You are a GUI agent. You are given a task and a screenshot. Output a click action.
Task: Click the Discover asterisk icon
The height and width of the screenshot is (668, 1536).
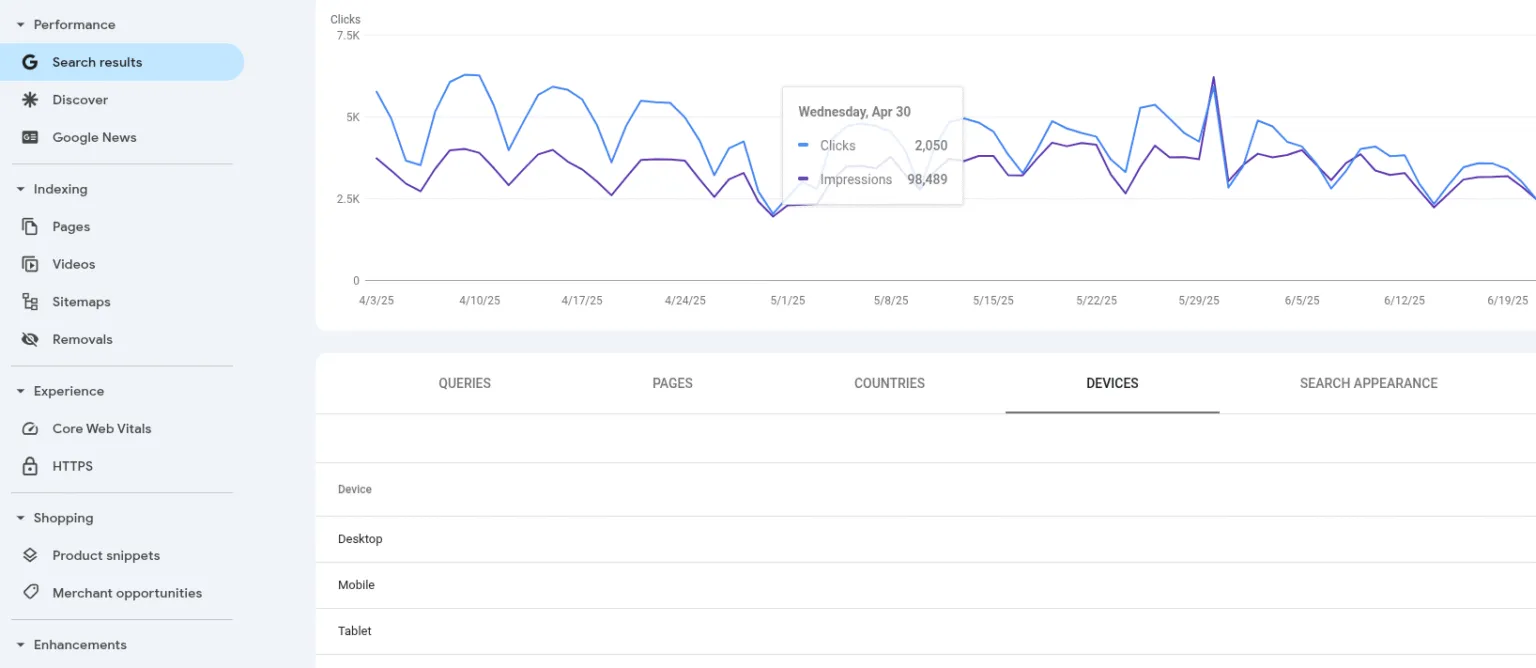pyautogui.click(x=30, y=100)
